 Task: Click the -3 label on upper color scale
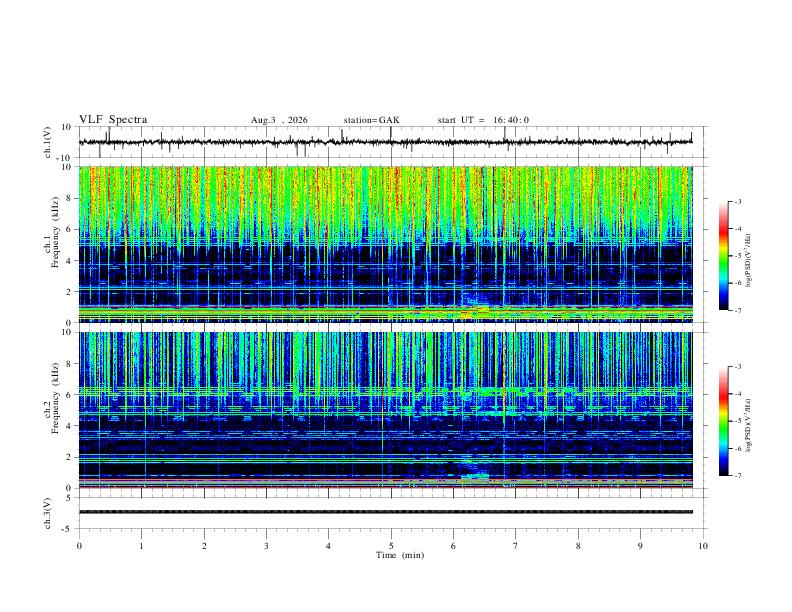tap(737, 201)
